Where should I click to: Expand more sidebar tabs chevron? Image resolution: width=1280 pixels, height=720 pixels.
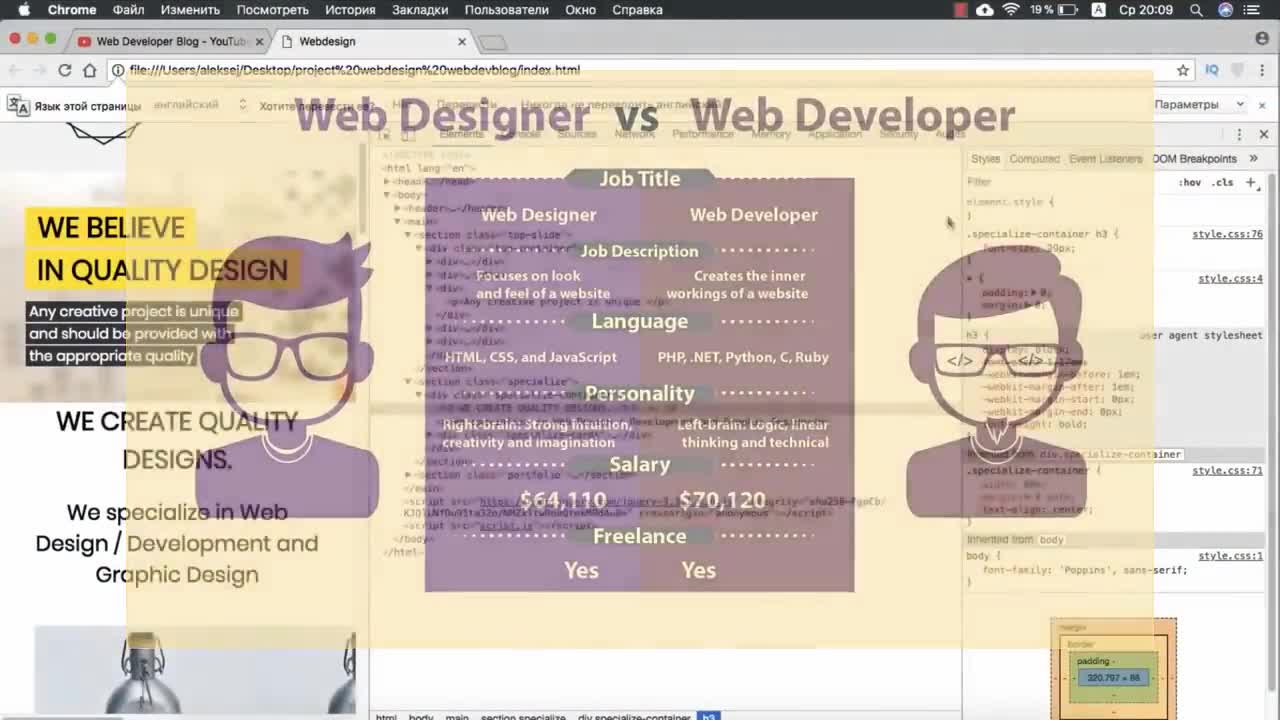click(x=1253, y=159)
